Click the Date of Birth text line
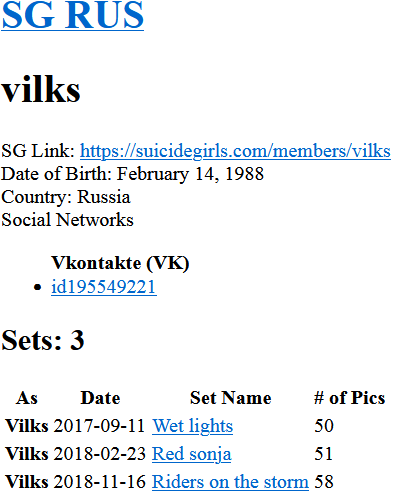The height and width of the screenshot is (494, 393). [132, 174]
